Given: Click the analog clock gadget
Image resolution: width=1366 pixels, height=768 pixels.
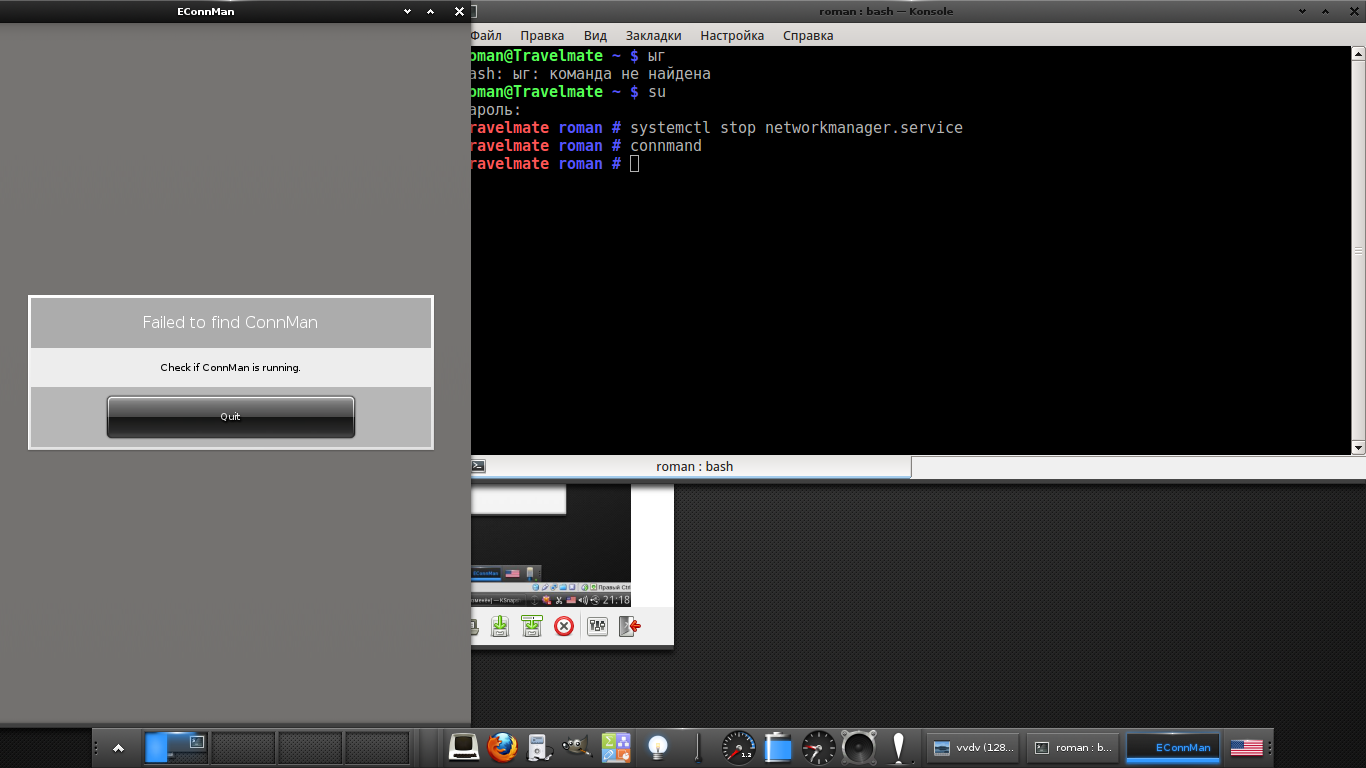Looking at the screenshot, I should 818,747.
